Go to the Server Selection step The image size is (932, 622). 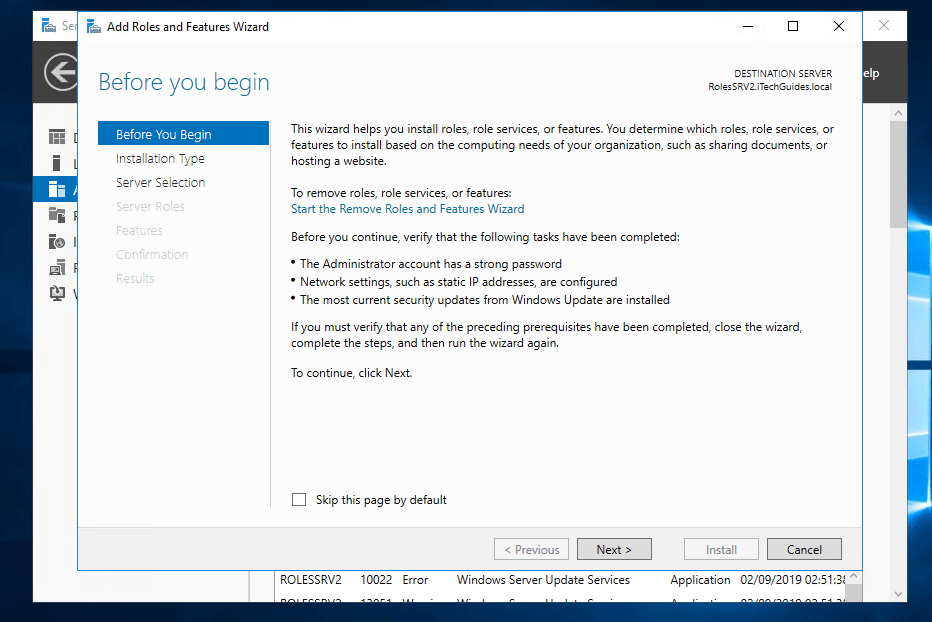pos(160,182)
